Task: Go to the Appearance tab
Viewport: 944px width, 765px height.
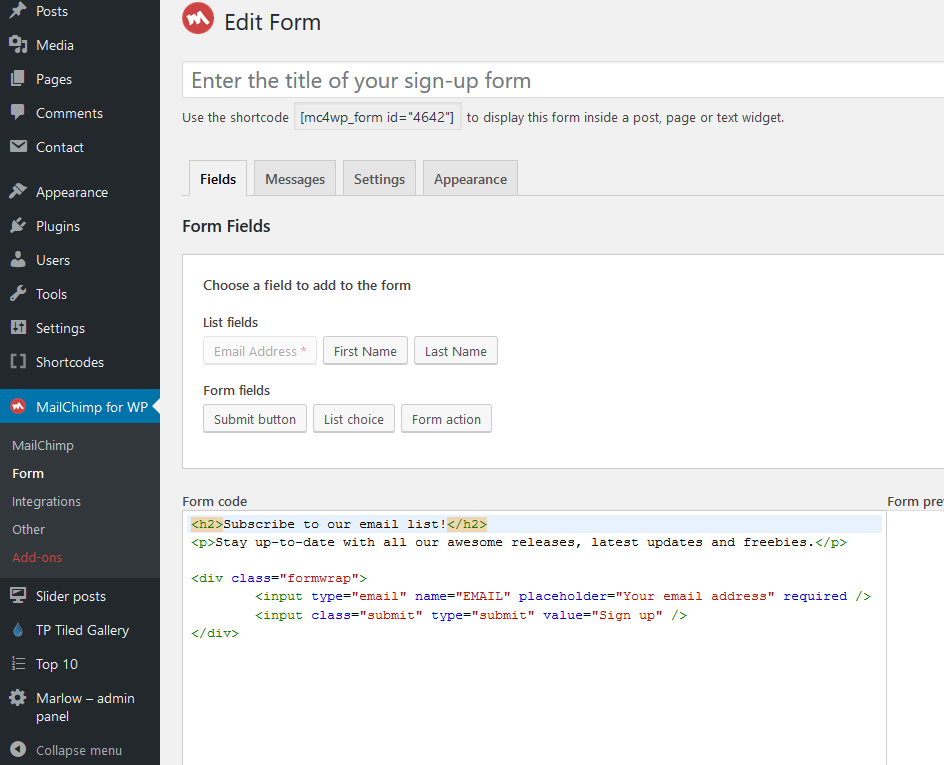Action: tap(470, 179)
